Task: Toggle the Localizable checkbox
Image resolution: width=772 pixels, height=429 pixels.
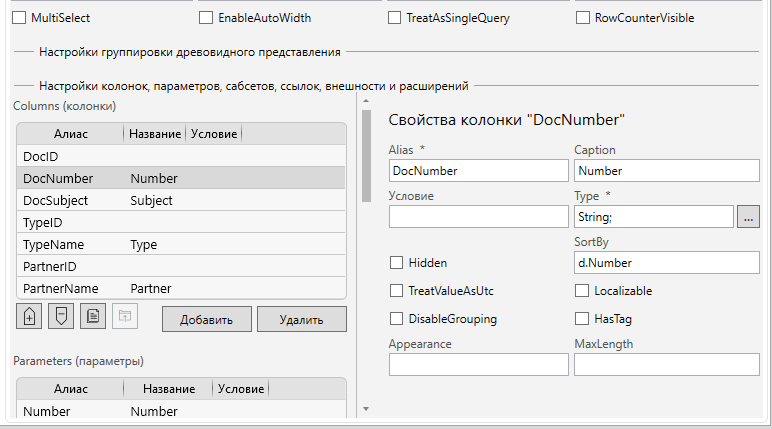Action: [583, 291]
